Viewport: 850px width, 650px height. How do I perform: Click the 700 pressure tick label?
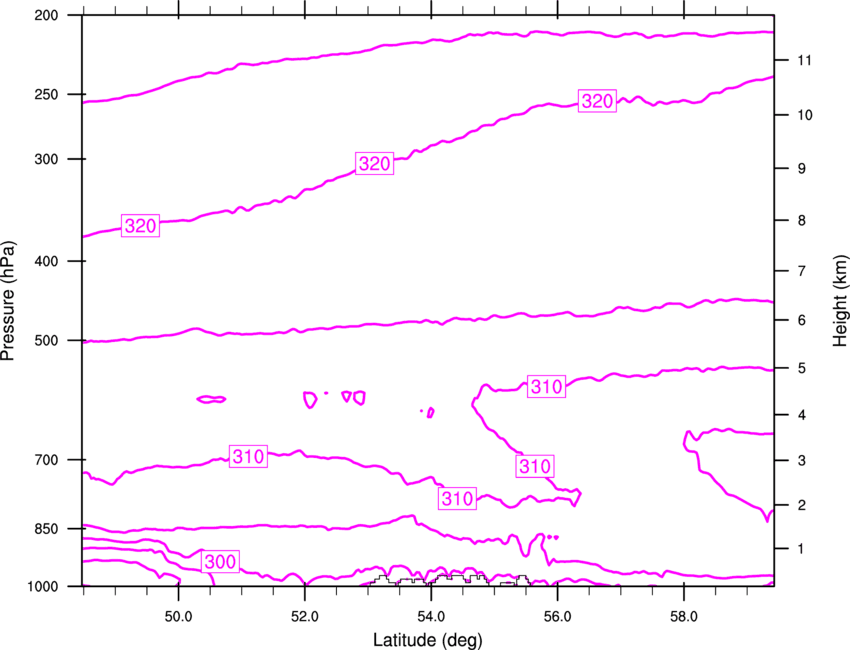46,460
